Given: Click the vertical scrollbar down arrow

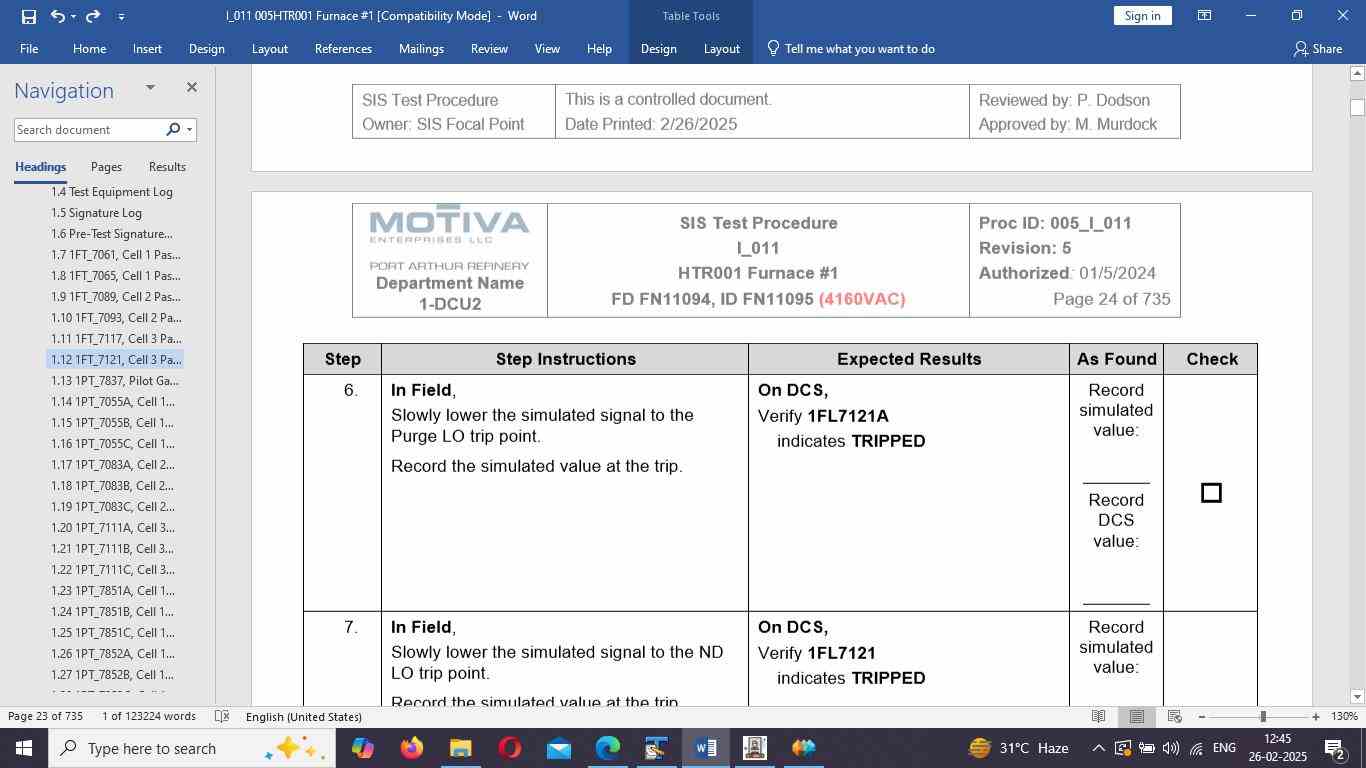Looking at the screenshot, I should (x=1357, y=696).
